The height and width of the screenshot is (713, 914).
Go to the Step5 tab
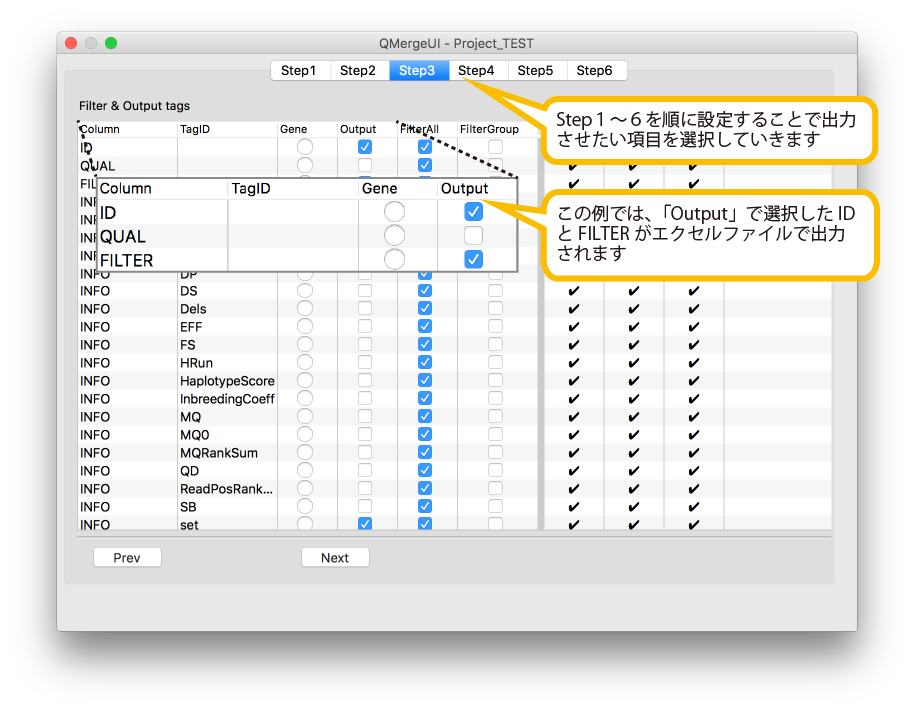coord(535,70)
